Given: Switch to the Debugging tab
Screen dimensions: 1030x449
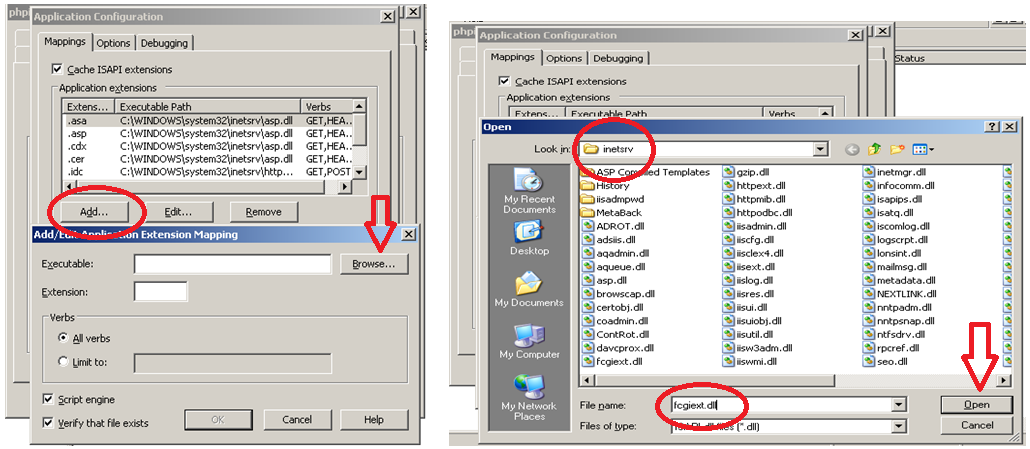Looking at the screenshot, I should click(163, 43).
